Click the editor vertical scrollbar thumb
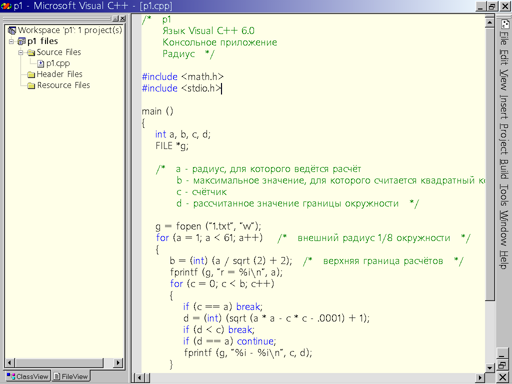 489,164
